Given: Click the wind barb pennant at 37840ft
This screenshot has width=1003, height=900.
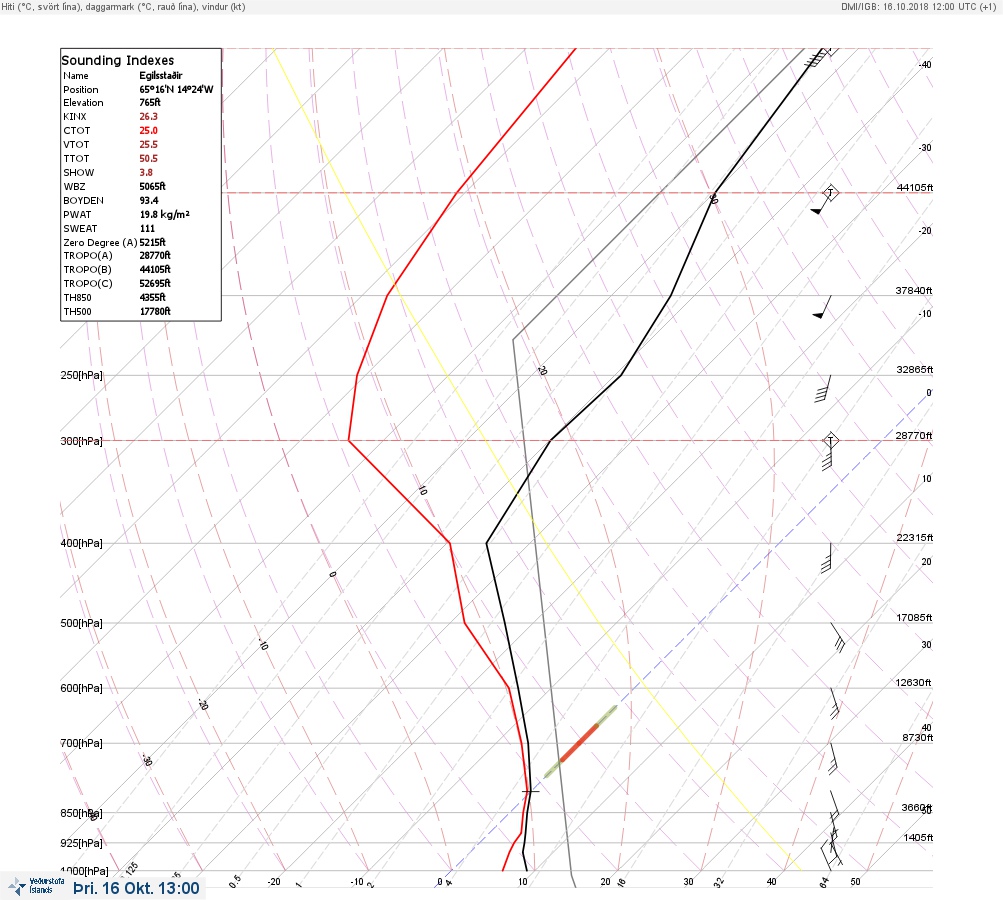Looking at the screenshot, I should tap(822, 308).
